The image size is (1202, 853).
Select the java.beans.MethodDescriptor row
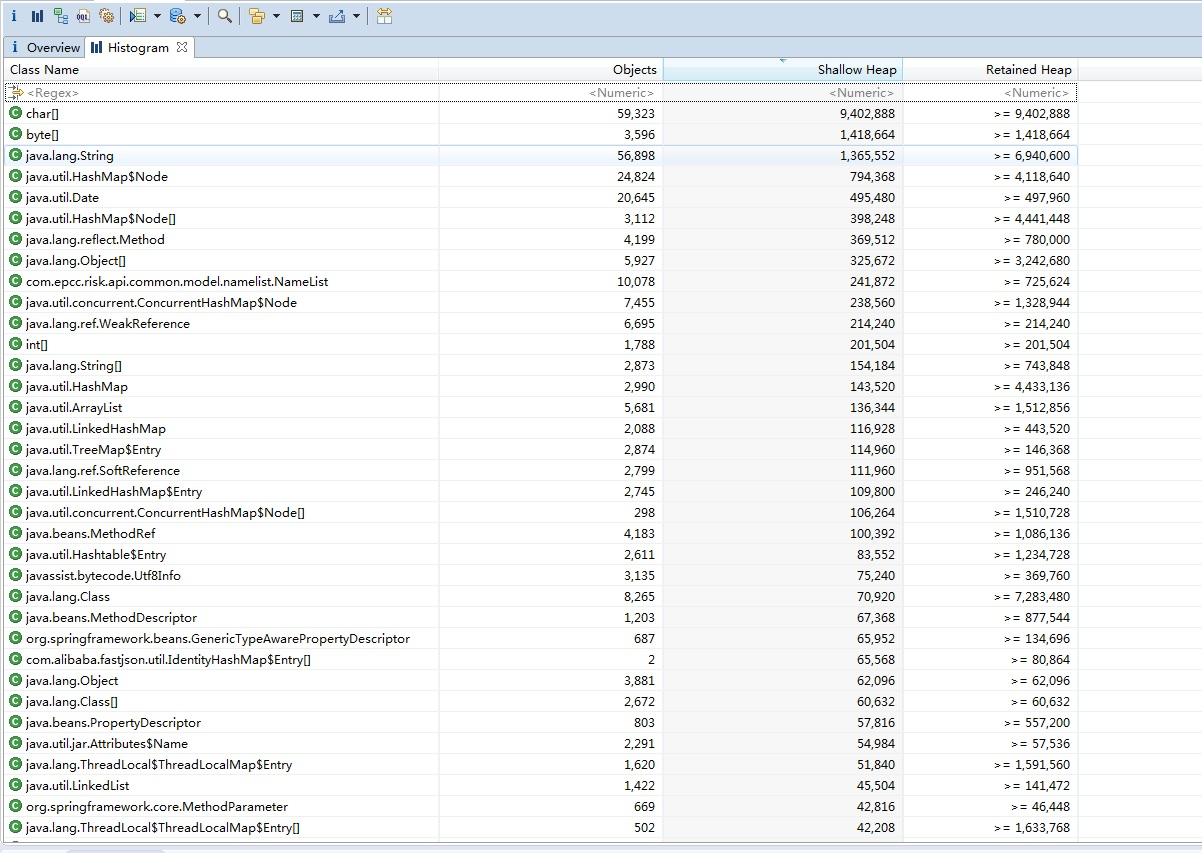540,617
